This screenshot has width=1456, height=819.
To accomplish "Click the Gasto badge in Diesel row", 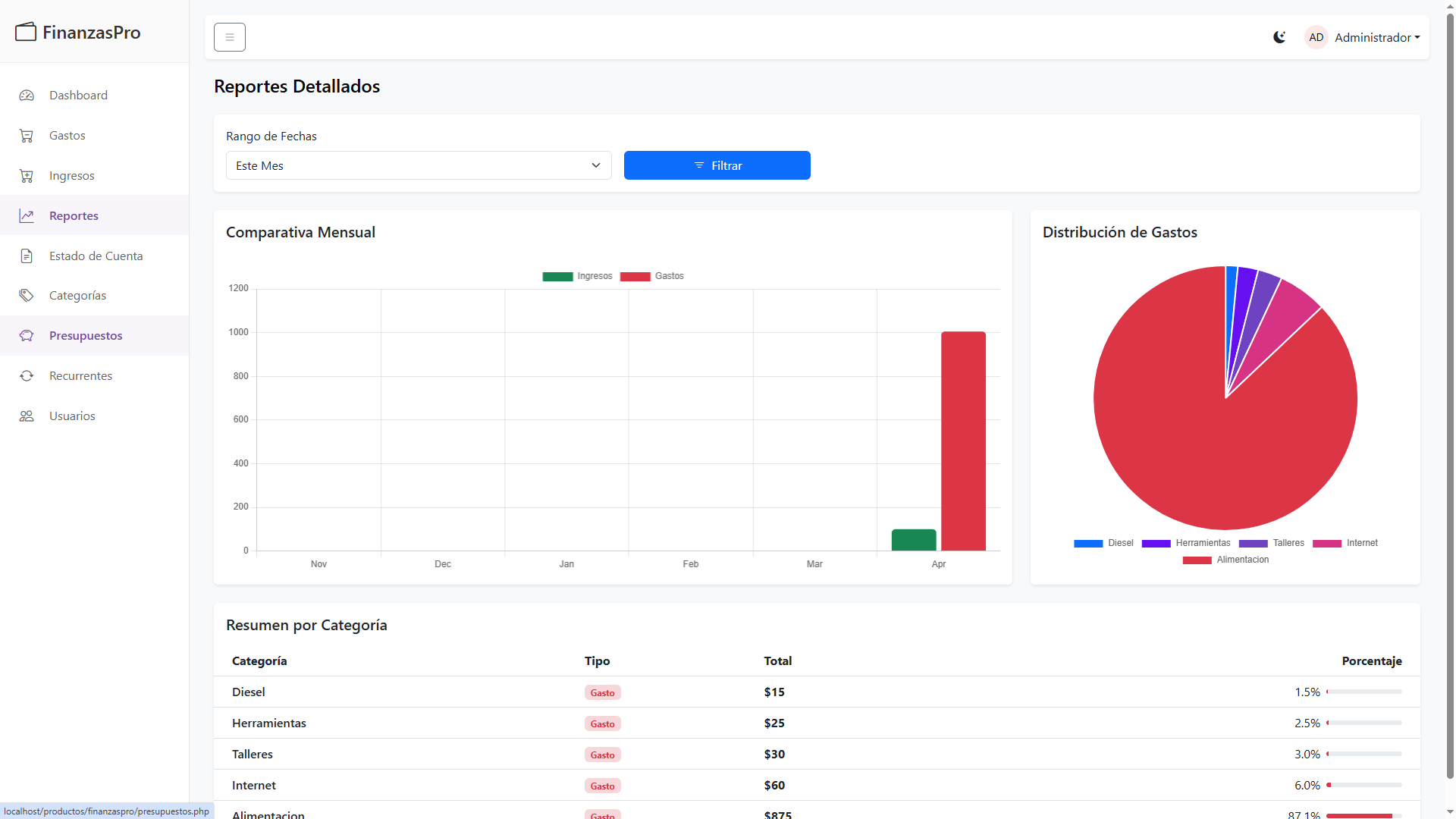I will pos(603,693).
